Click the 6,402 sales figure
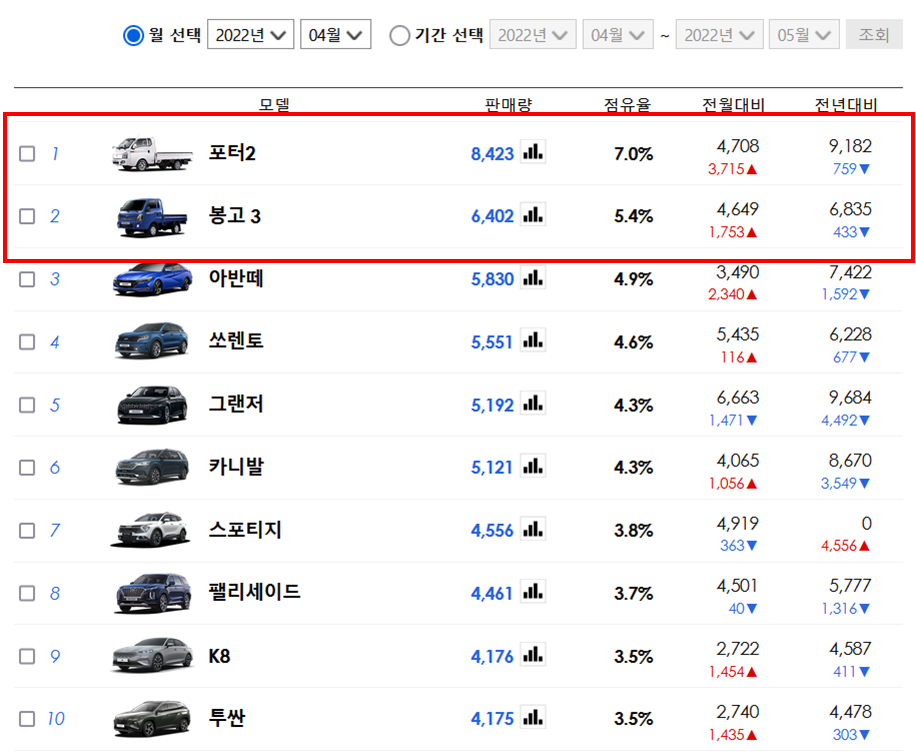This screenshot has width=916, height=754. [x=492, y=216]
